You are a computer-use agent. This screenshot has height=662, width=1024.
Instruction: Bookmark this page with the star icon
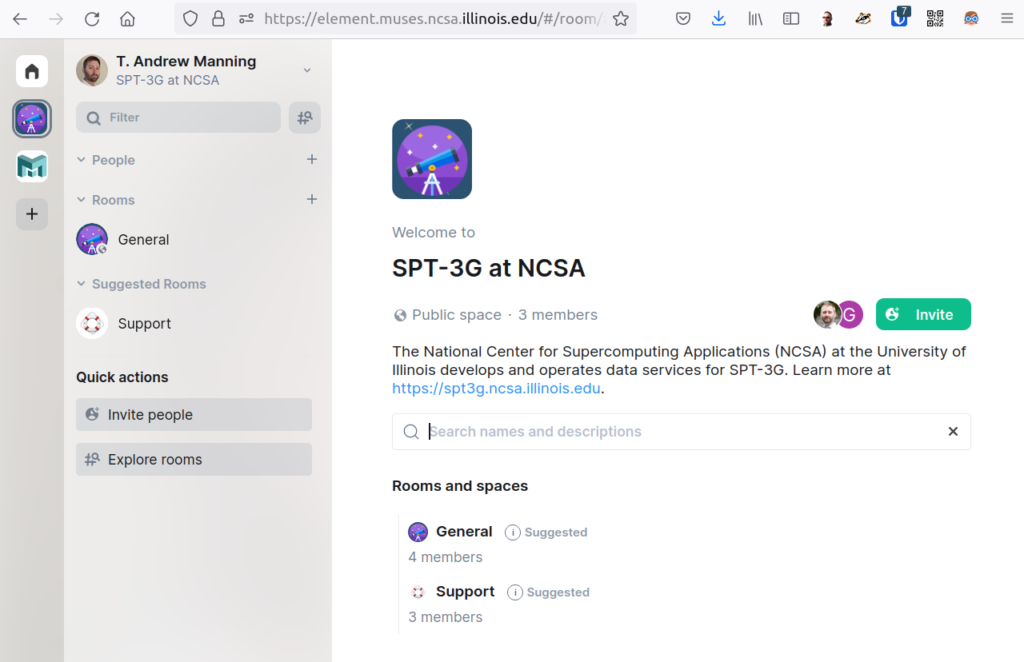(x=620, y=19)
